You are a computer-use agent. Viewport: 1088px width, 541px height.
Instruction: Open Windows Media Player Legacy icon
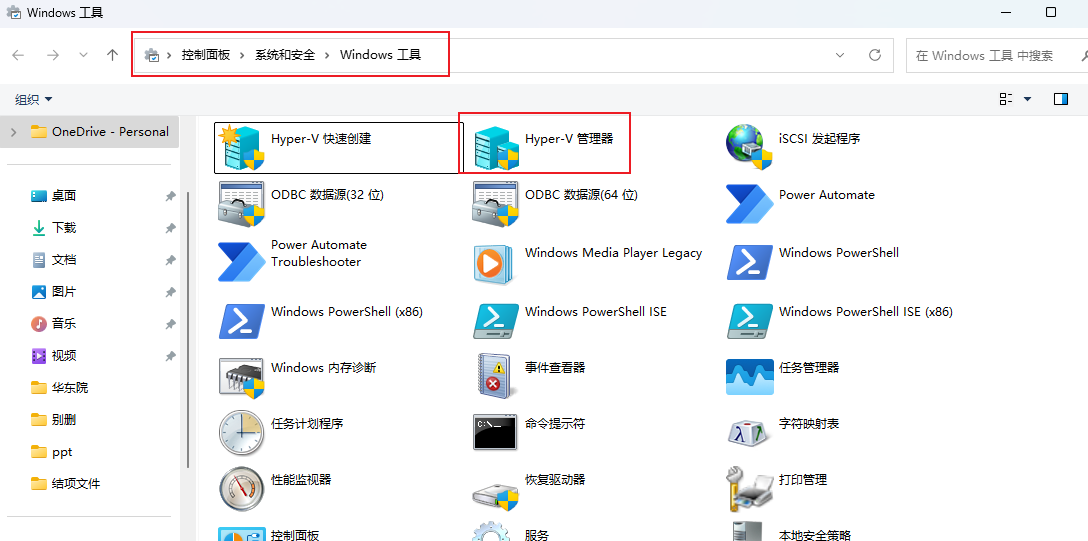[494, 264]
